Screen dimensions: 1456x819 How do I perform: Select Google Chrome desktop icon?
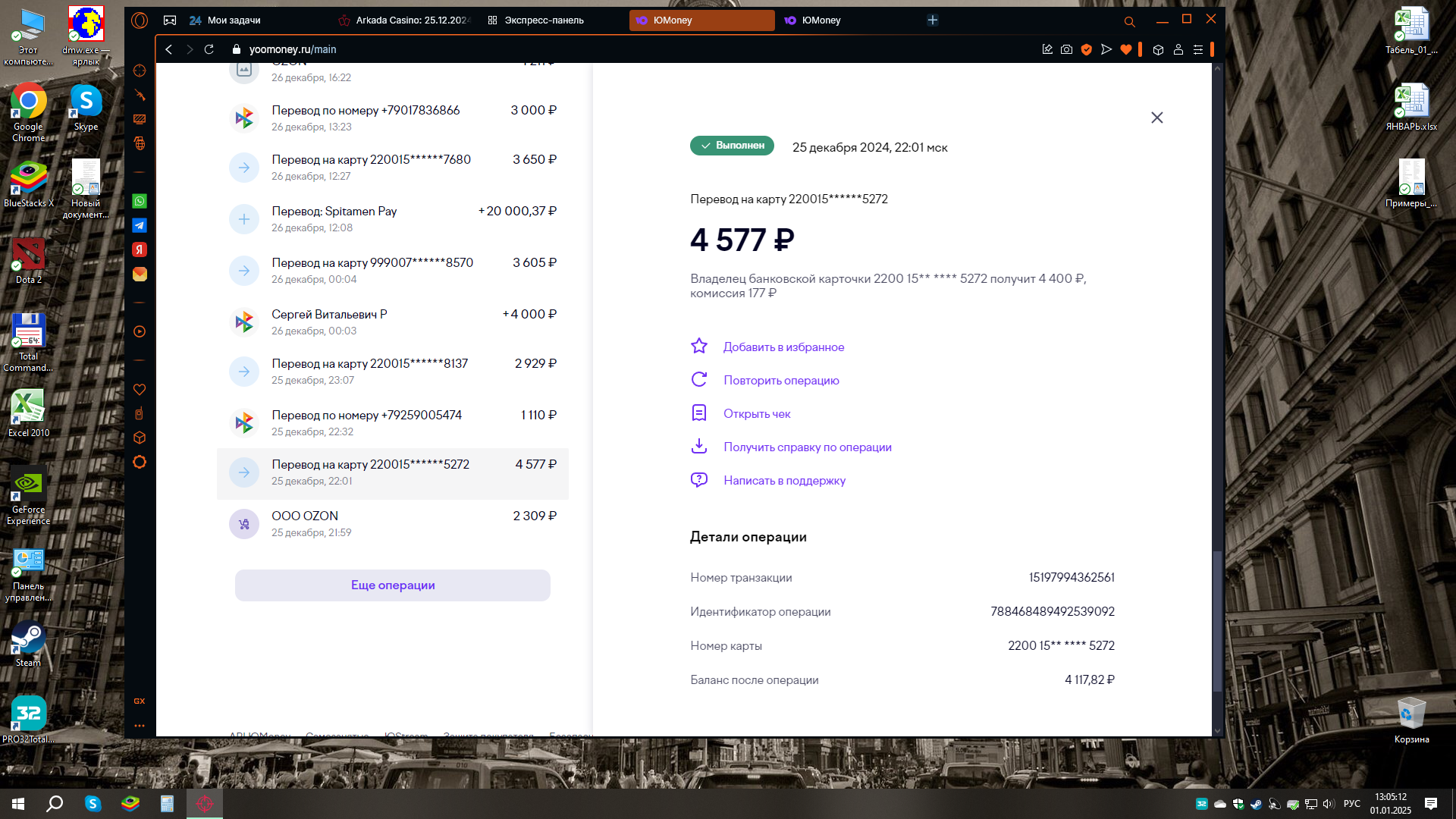(x=28, y=112)
